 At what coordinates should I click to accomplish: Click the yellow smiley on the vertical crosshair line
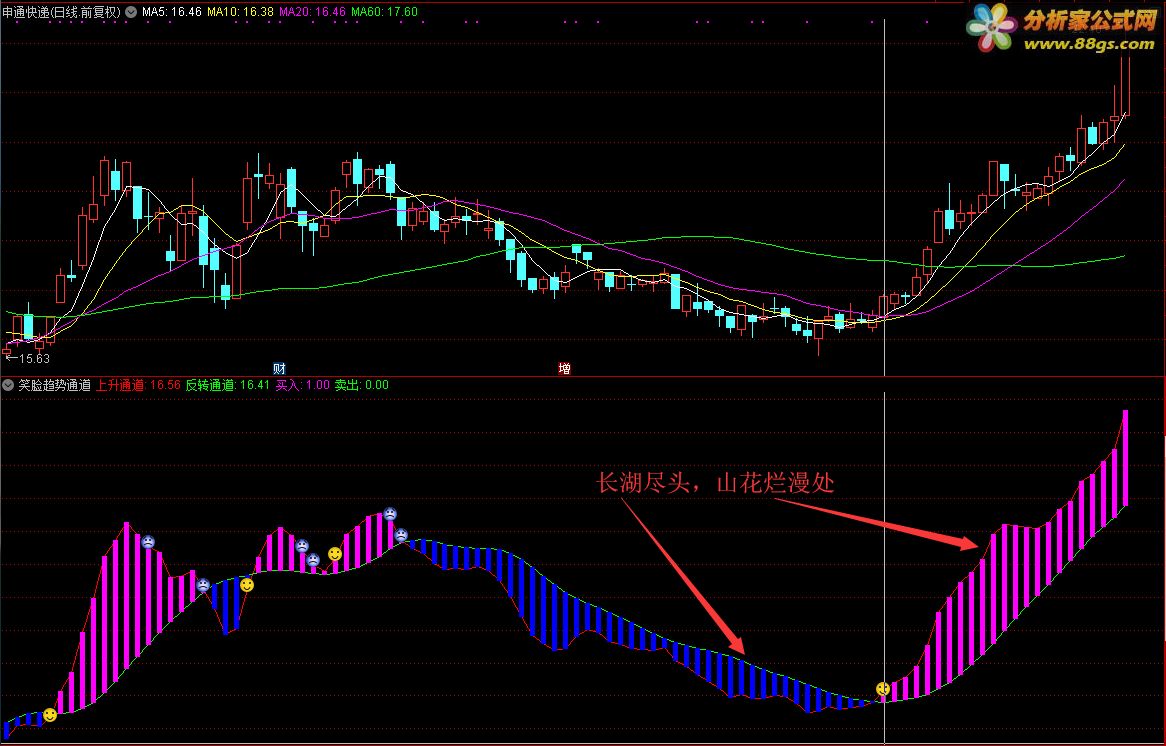tap(883, 689)
